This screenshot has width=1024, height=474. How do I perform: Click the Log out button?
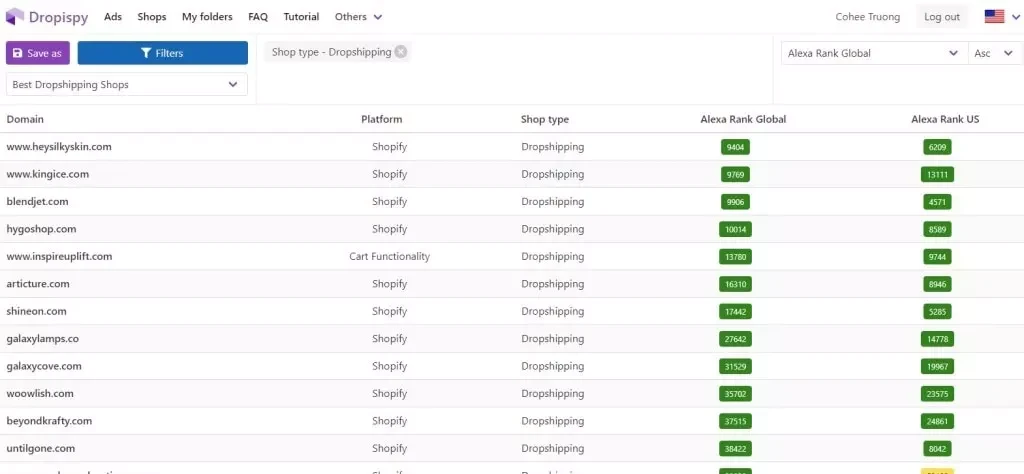tap(942, 17)
